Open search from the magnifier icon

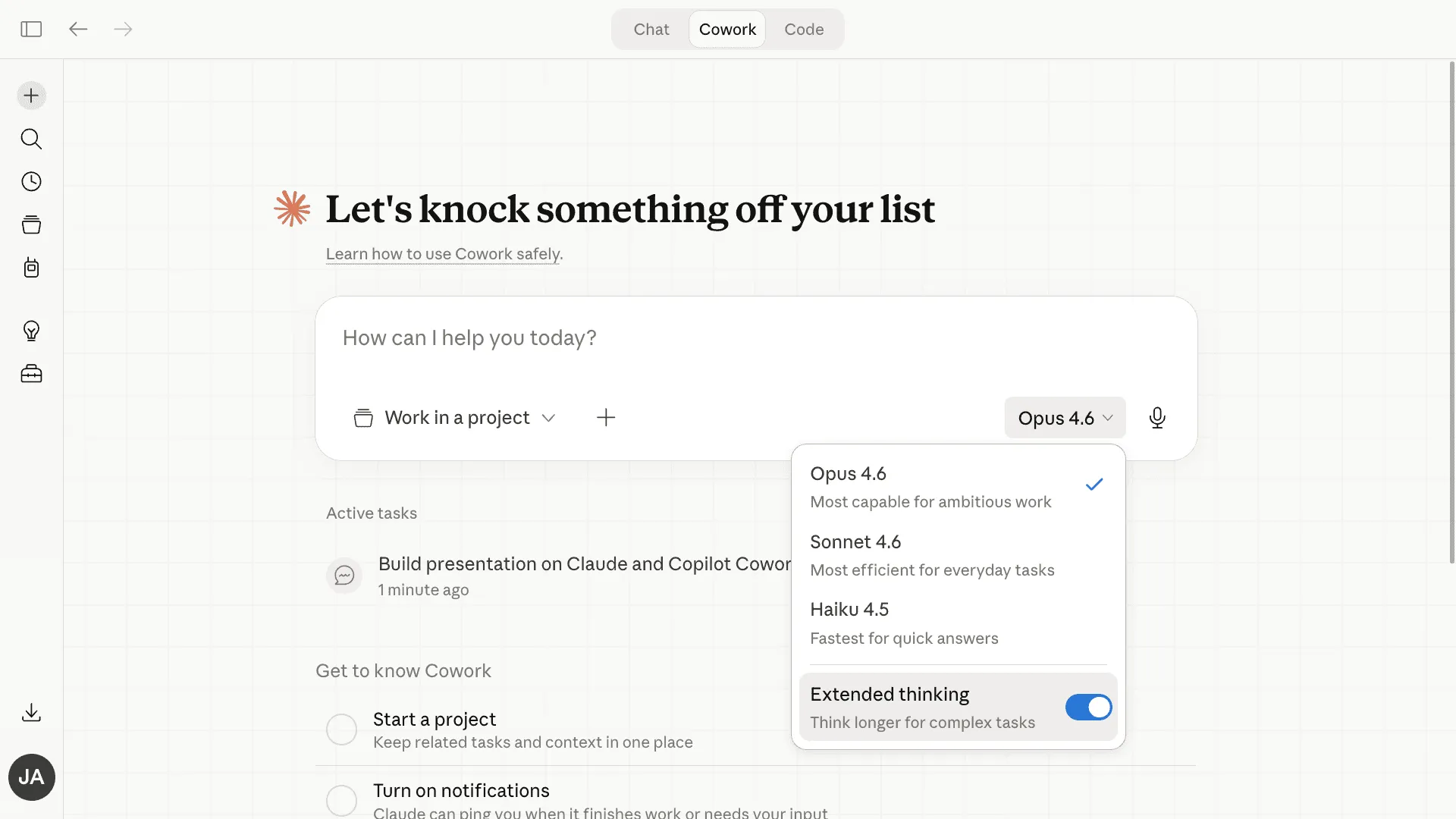click(x=31, y=139)
